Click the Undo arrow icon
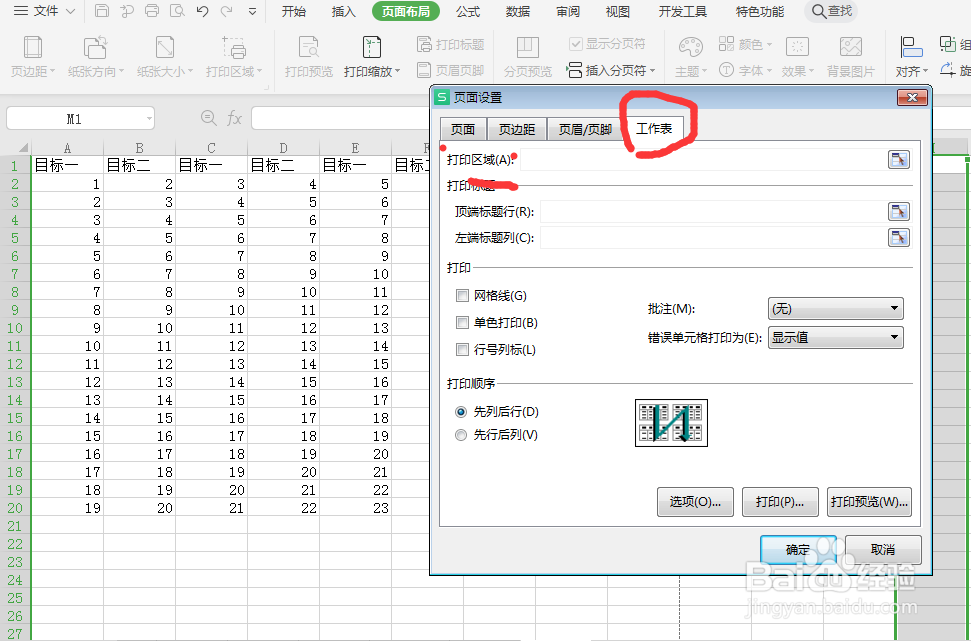Image resolution: width=971 pixels, height=641 pixels. pyautogui.click(x=202, y=11)
